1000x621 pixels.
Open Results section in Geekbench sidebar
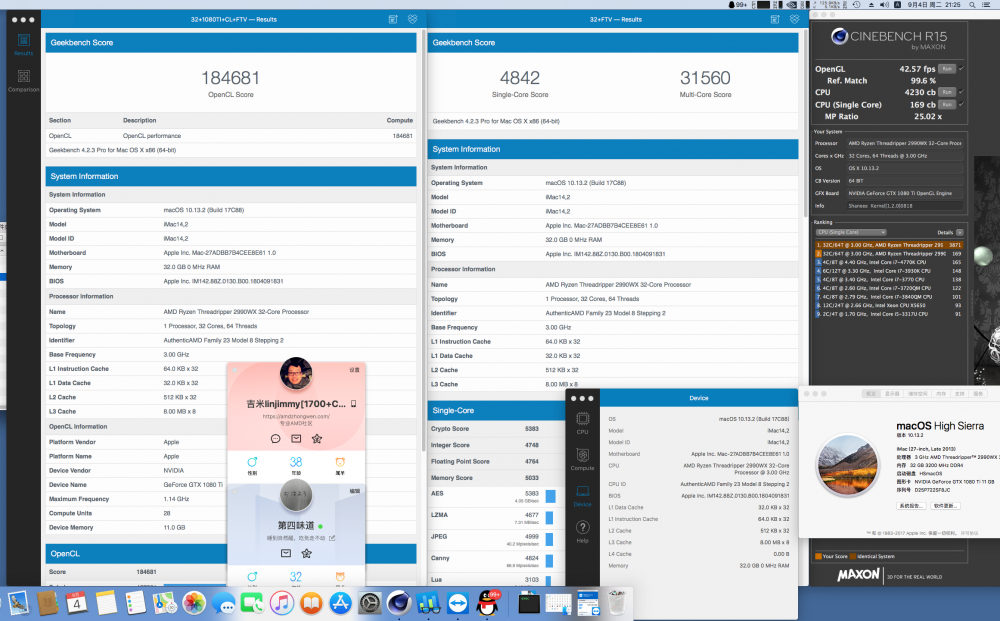[x=24, y=44]
